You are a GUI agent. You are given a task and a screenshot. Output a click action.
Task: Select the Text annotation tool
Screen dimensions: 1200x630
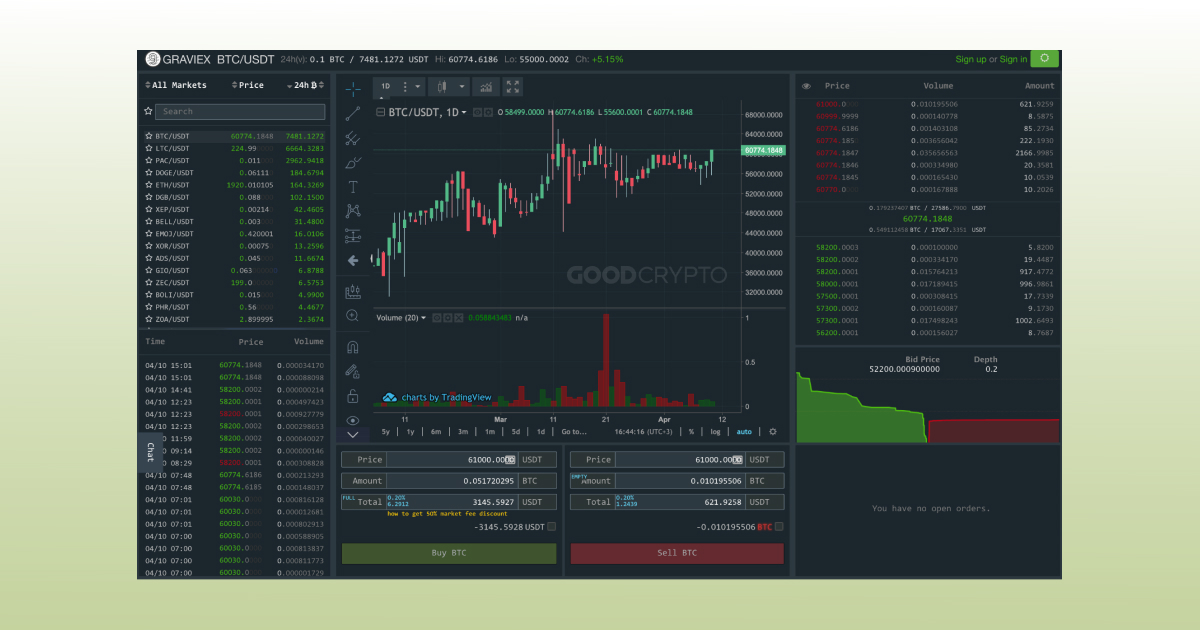click(352, 187)
